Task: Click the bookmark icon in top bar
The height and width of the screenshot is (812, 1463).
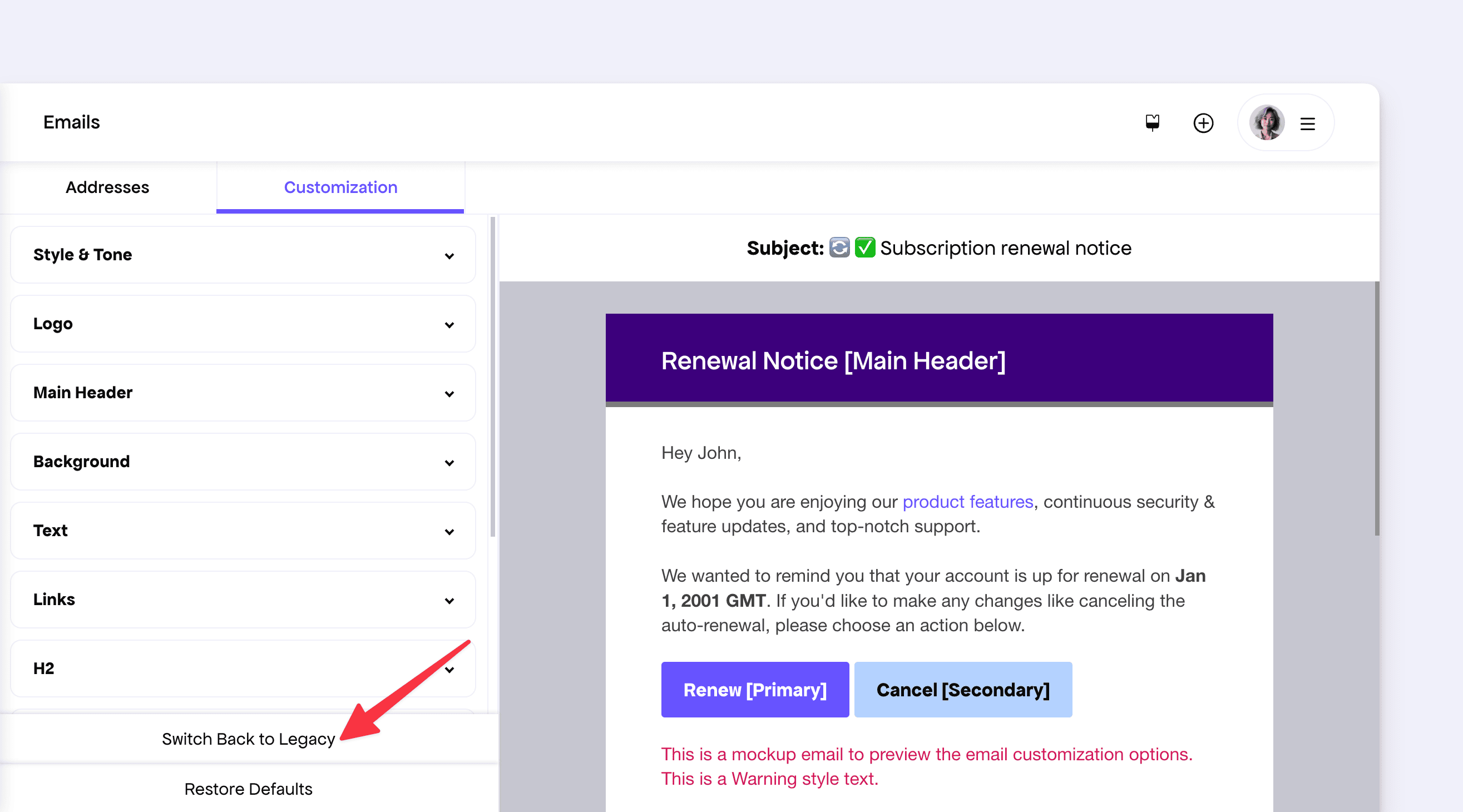Action: point(1152,123)
